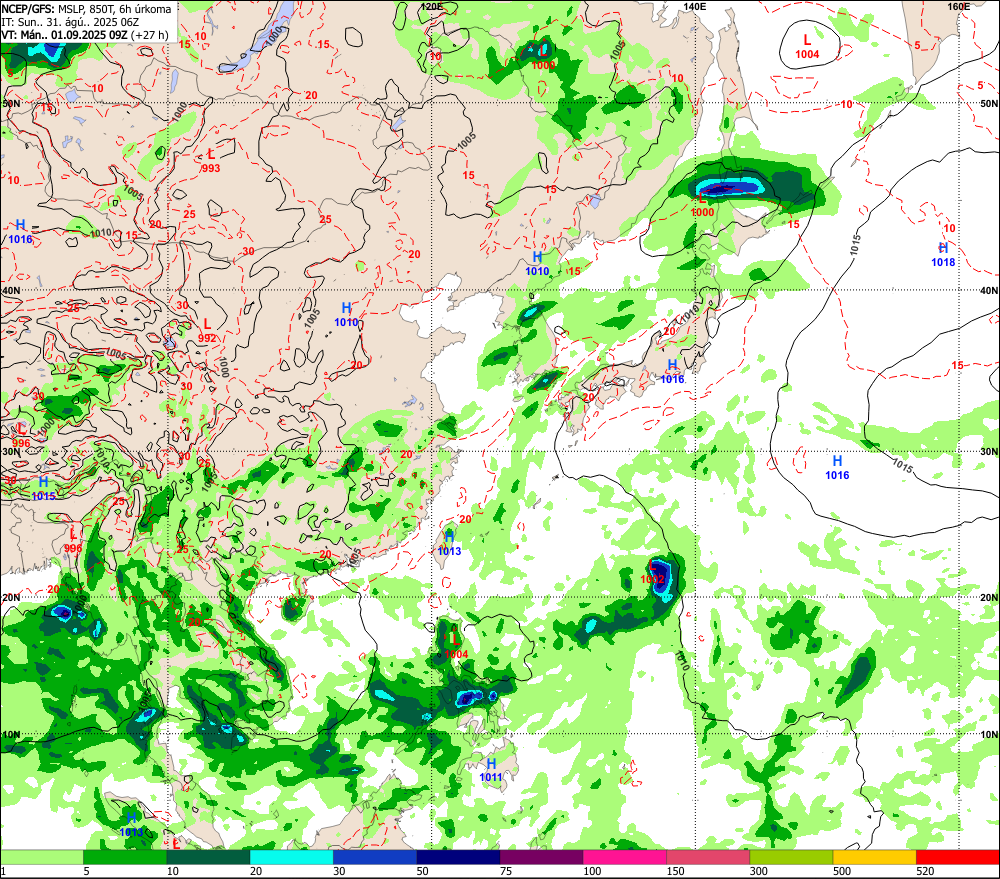1000x879 pixels.
Task: Select the cyan 20 mm legend swatch
Action: point(291,857)
